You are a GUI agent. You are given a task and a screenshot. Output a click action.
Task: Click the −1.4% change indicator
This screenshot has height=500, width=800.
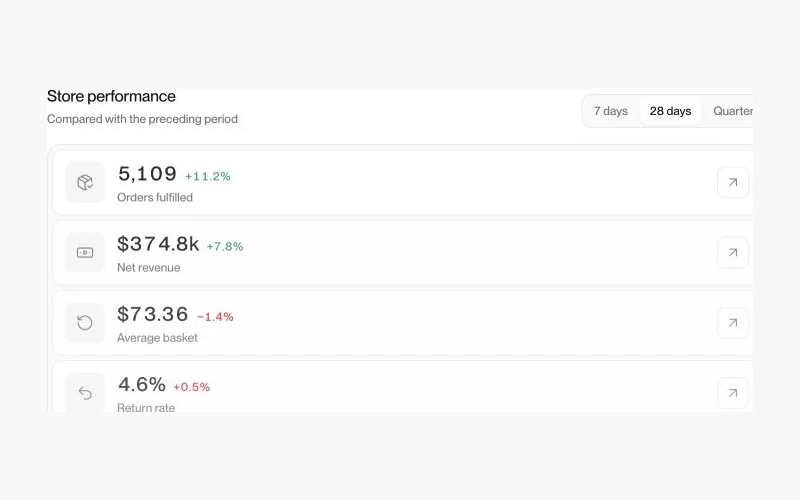point(215,317)
